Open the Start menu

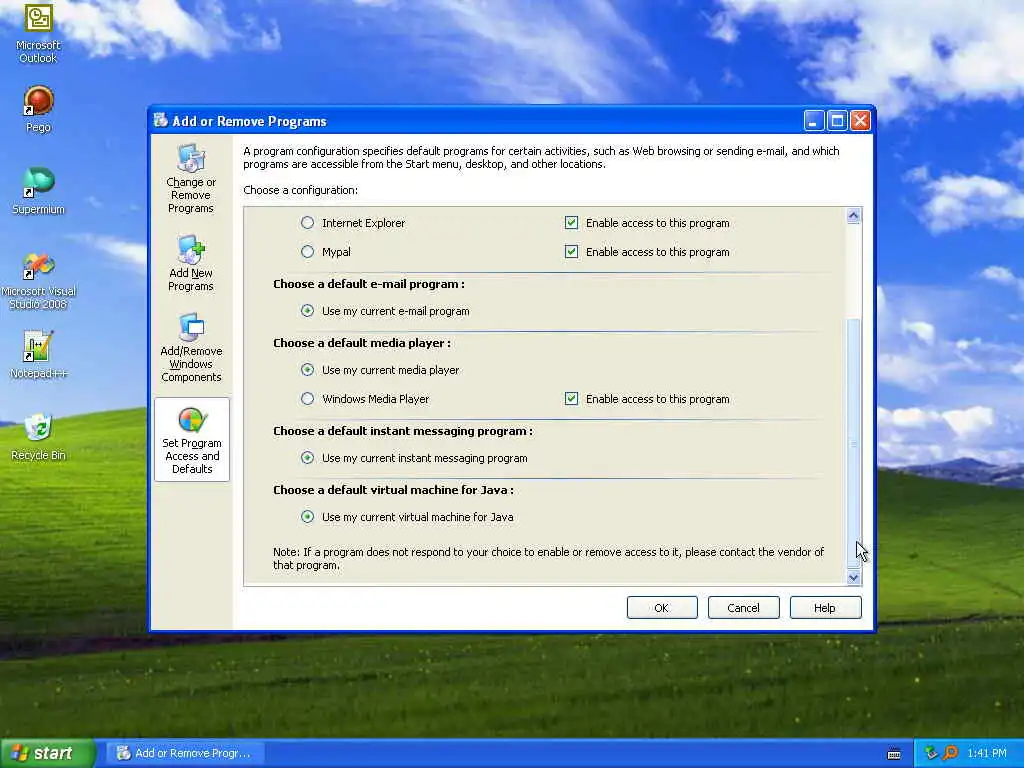click(x=48, y=753)
